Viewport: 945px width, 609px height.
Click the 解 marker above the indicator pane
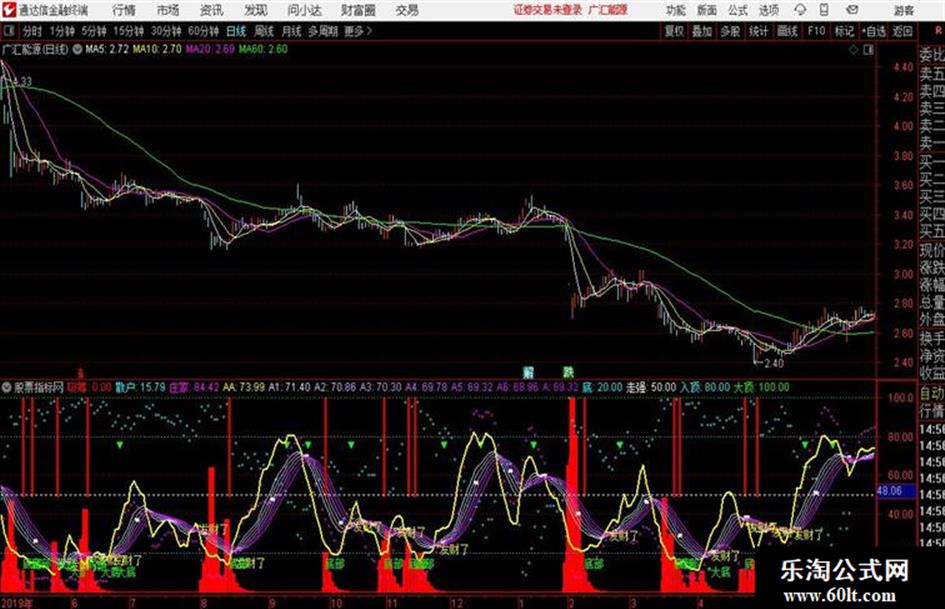tap(528, 372)
